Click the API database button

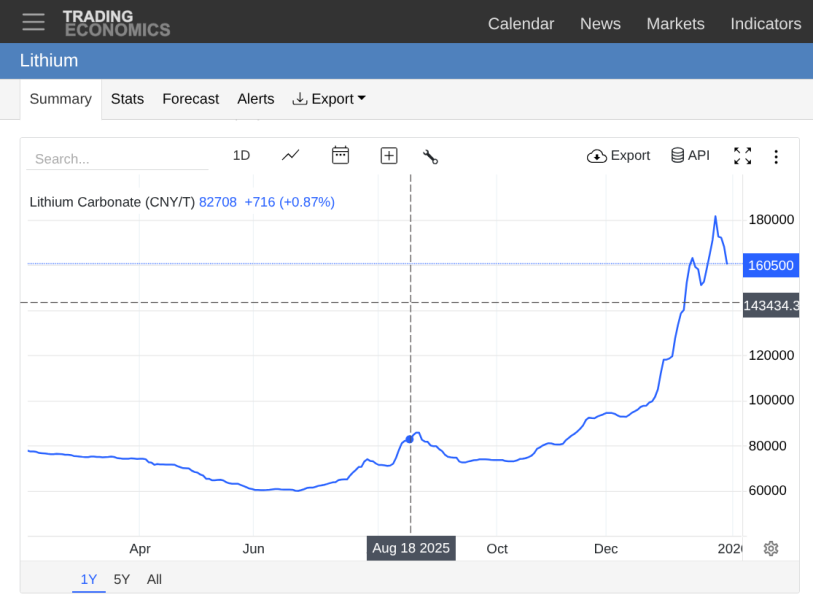tap(690, 155)
